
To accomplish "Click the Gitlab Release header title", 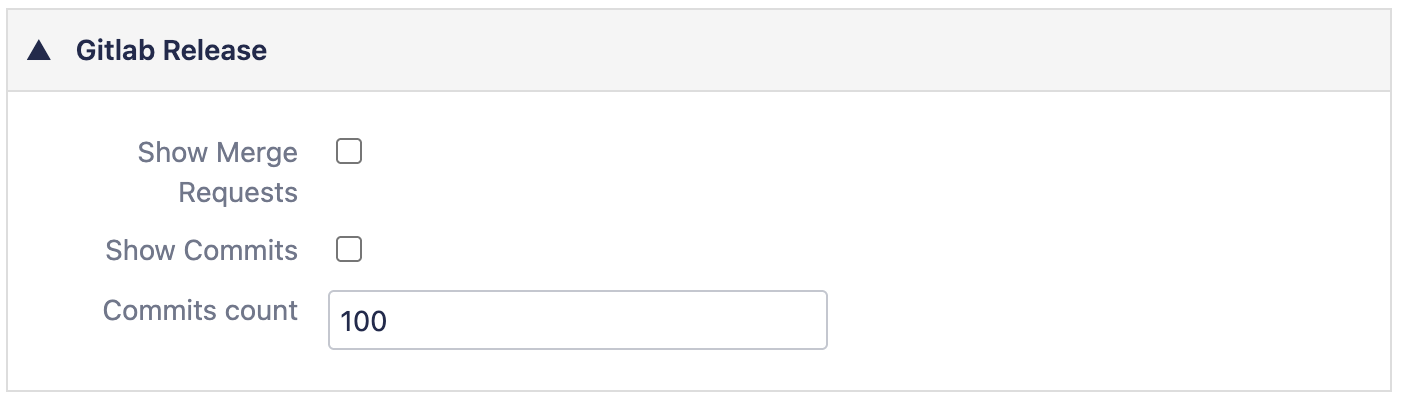I will 171,50.
